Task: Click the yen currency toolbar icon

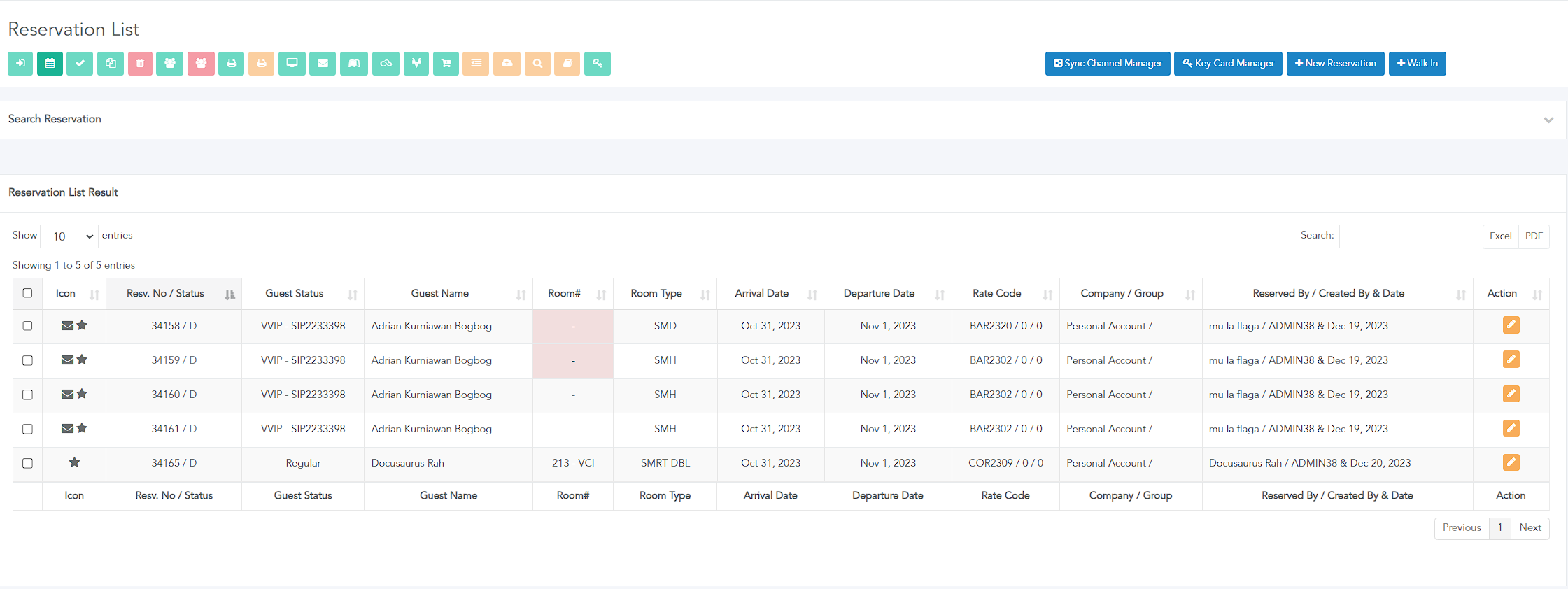Action: 416,64
